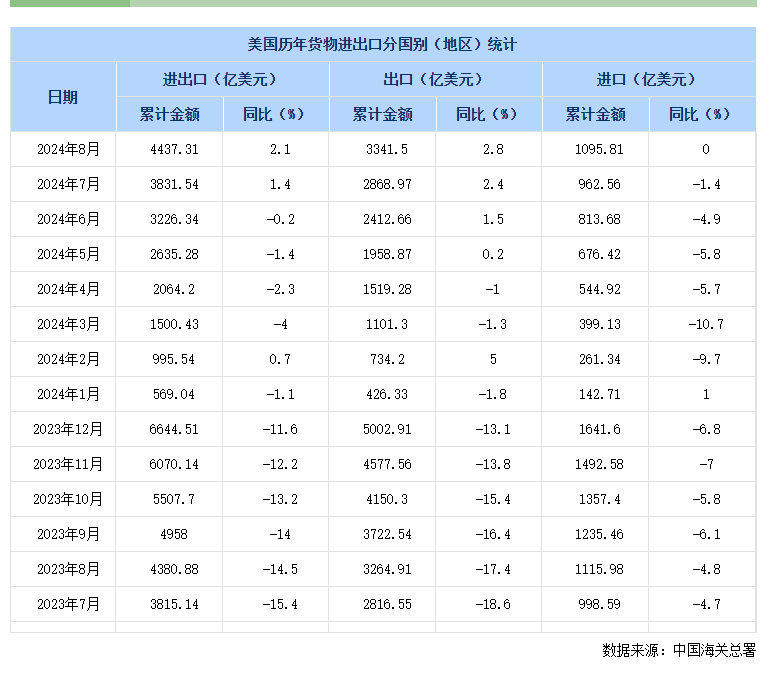Click the 6644.51 cumulative amount cell

tap(174, 429)
